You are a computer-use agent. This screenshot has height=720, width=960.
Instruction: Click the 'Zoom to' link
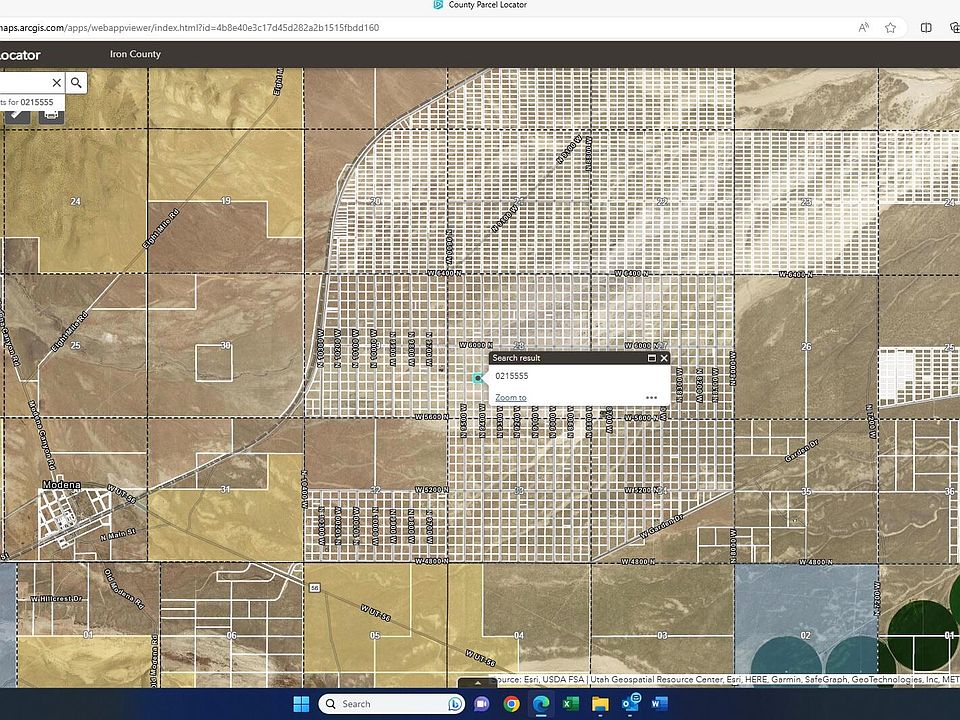coord(510,397)
